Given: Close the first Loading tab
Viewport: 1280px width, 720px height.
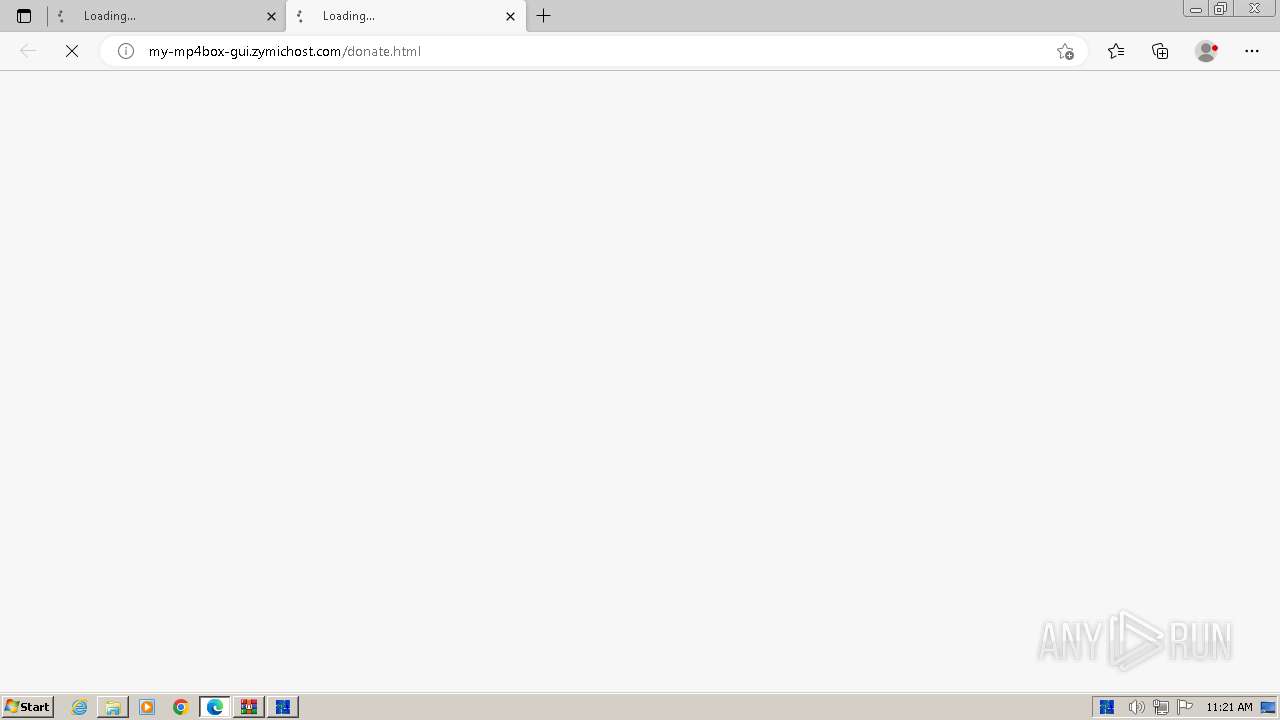Looking at the screenshot, I should (x=272, y=16).
